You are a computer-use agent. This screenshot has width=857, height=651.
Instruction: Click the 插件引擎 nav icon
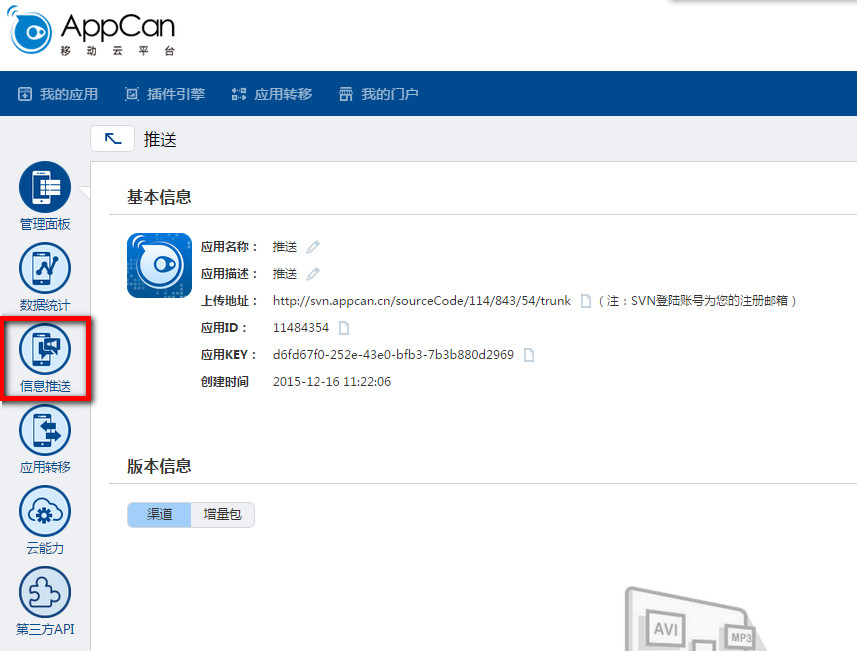click(132, 94)
